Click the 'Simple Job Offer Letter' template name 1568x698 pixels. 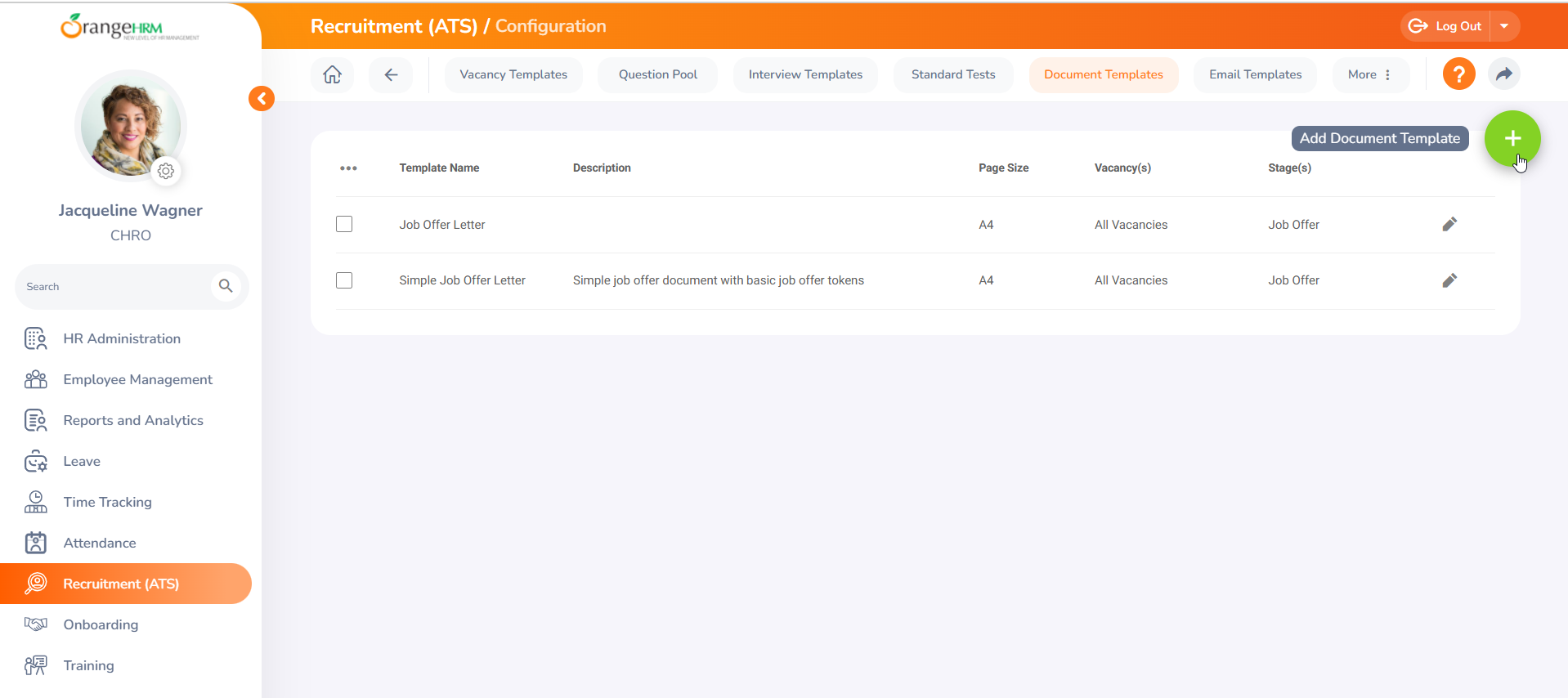click(462, 280)
